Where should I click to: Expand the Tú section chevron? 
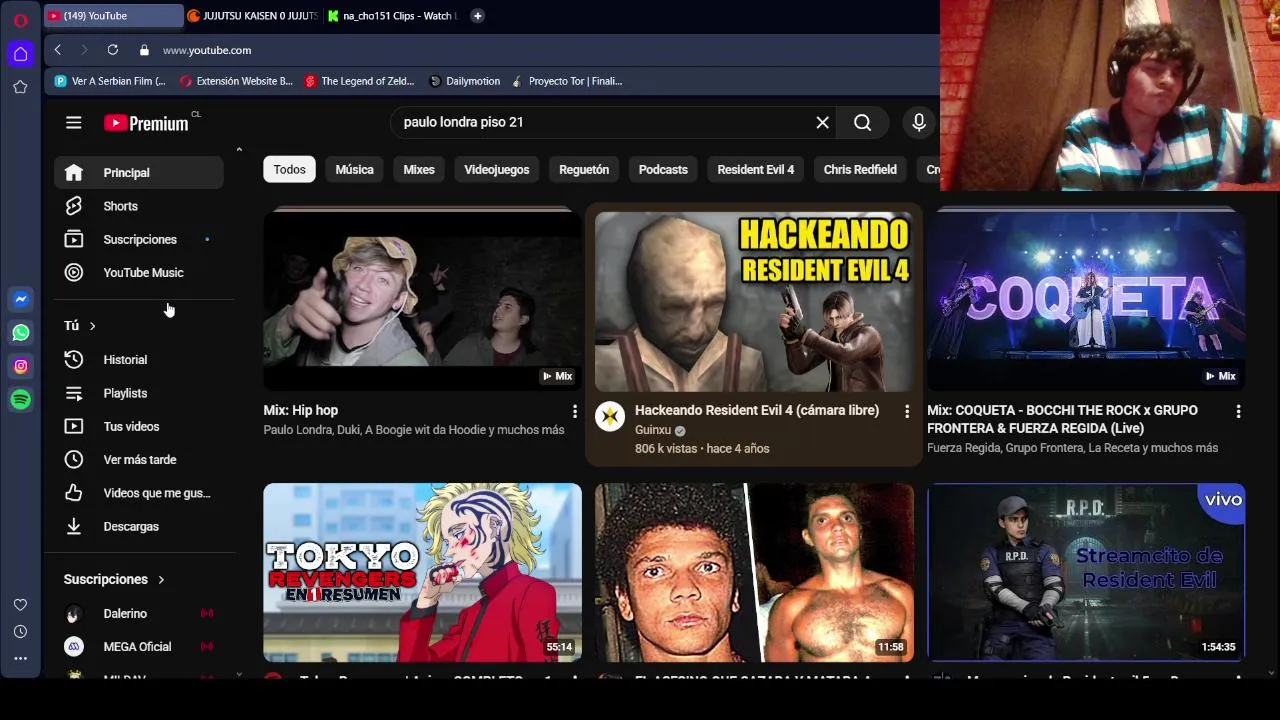(x=92, y=326)
